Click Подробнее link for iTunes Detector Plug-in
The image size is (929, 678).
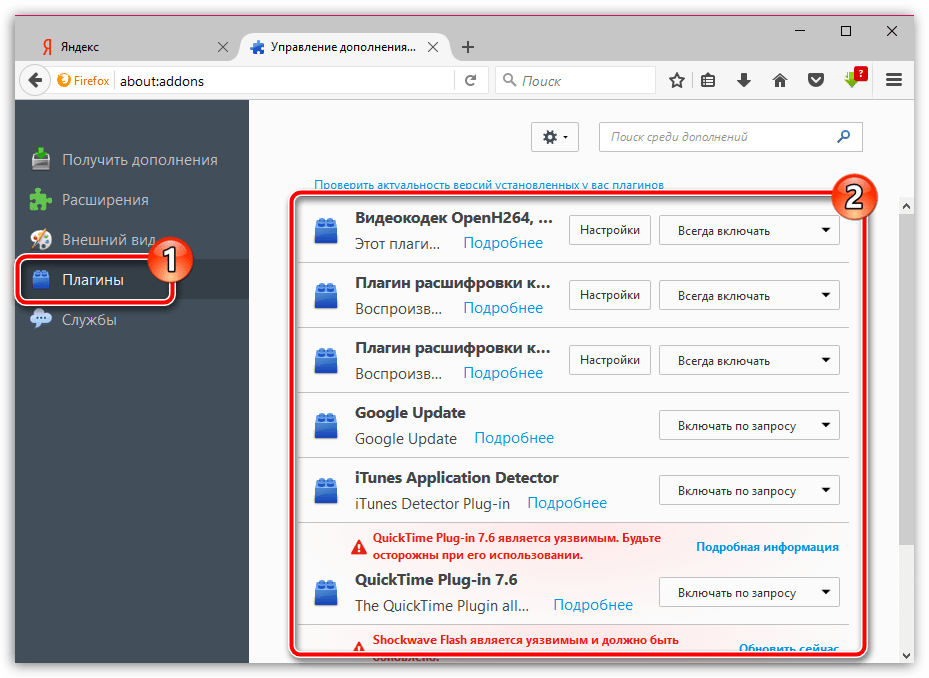(x=567, y=503)
